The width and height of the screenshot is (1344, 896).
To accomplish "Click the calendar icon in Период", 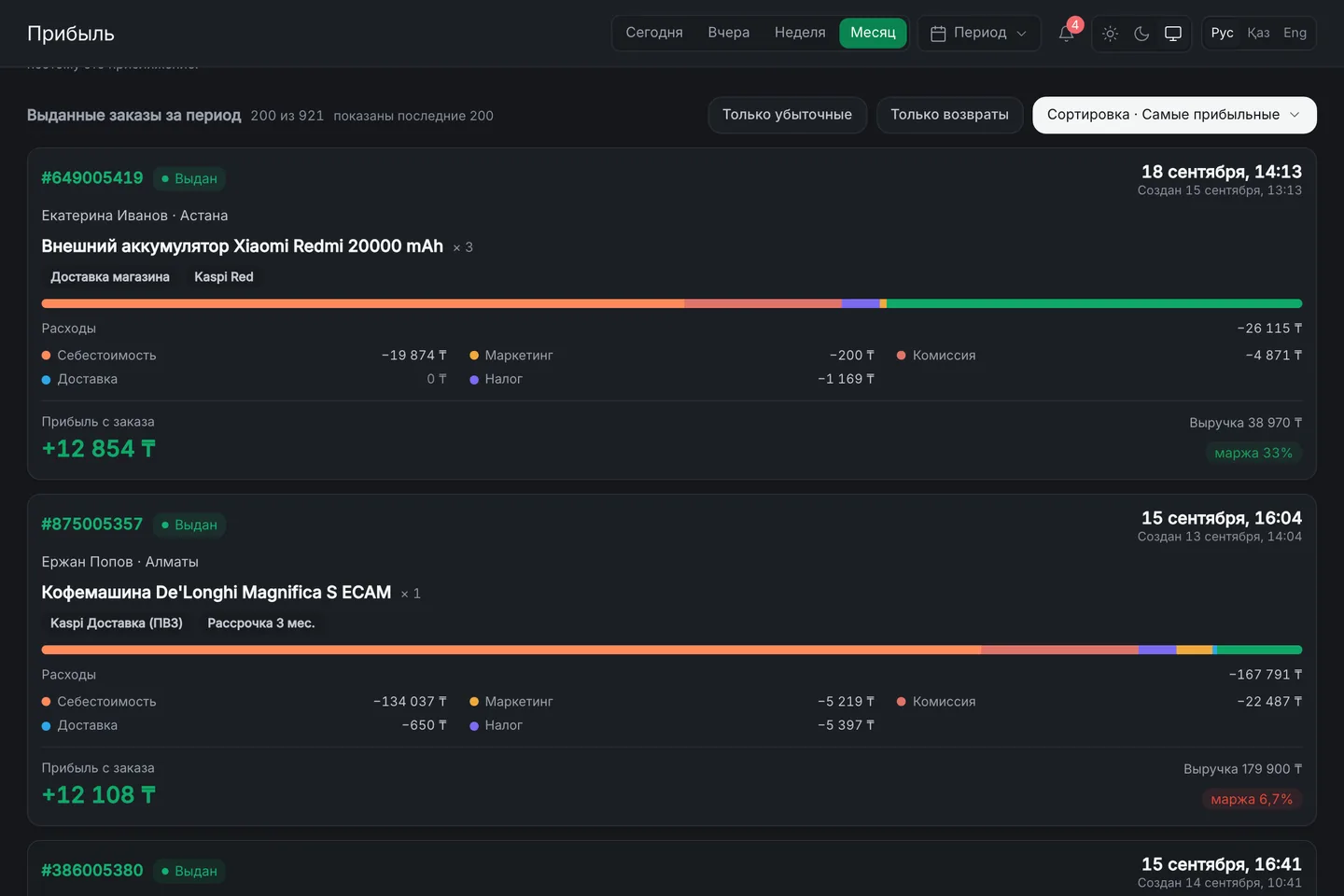I will click(x=938, y=34).
